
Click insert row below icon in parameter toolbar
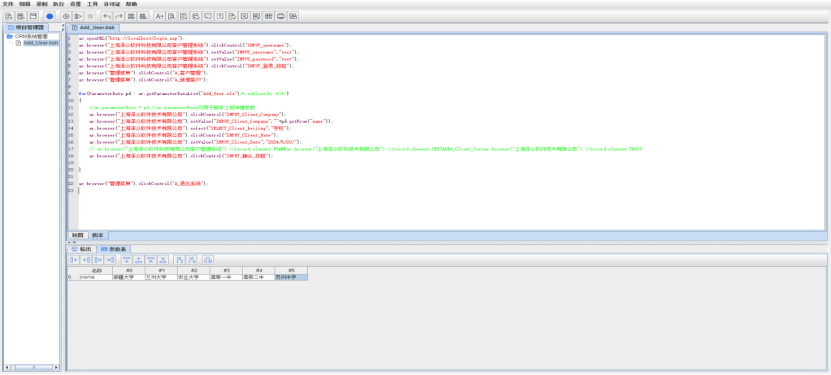point(139,260)
